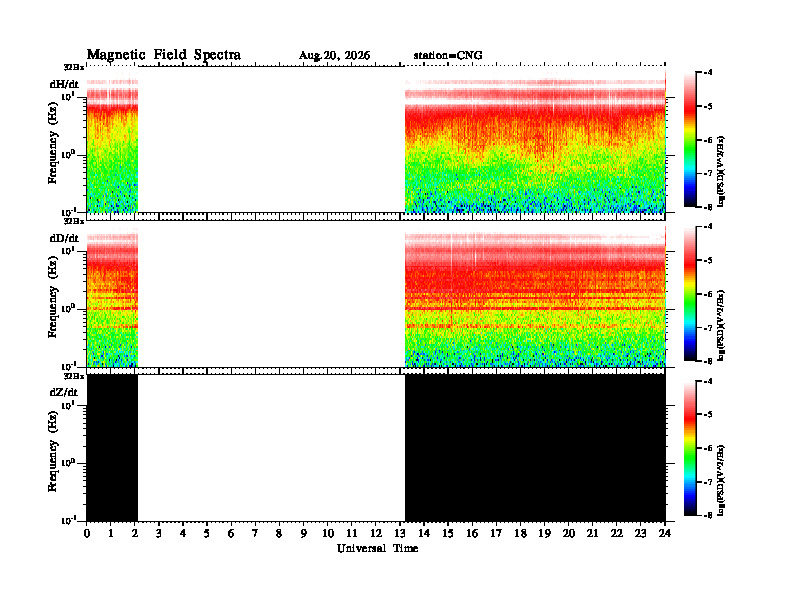This screenshot has width=792, height=612.
Task: Click the dH/dt panel label
Action: (x=64, y=84)
